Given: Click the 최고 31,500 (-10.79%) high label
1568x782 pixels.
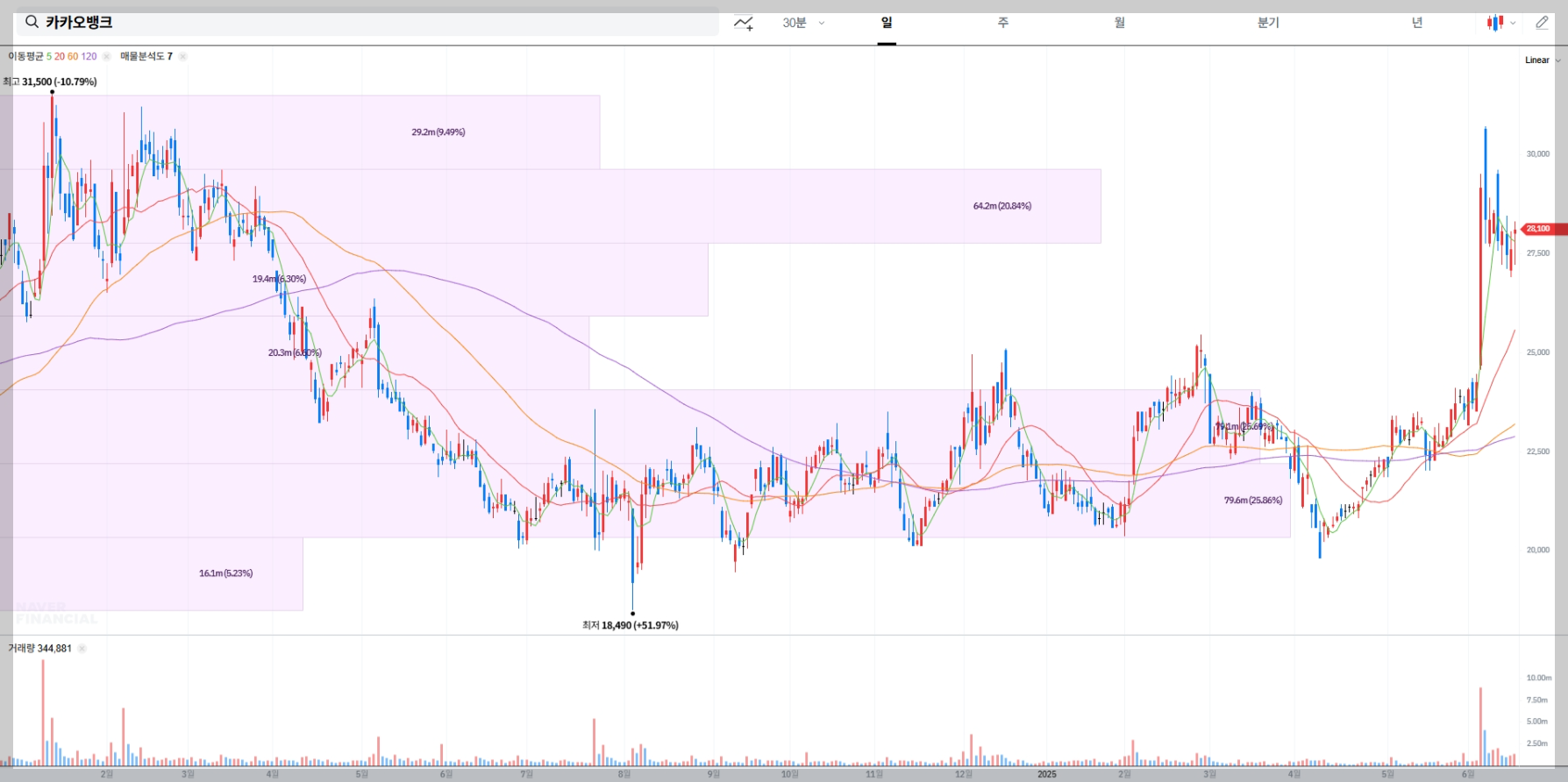Looking at the screenshot, I should 50,82.
